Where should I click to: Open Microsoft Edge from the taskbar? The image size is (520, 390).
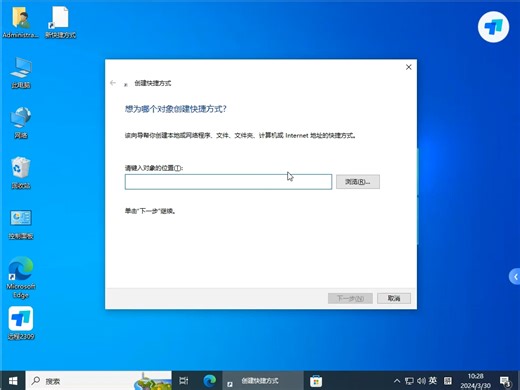[210, 380]
